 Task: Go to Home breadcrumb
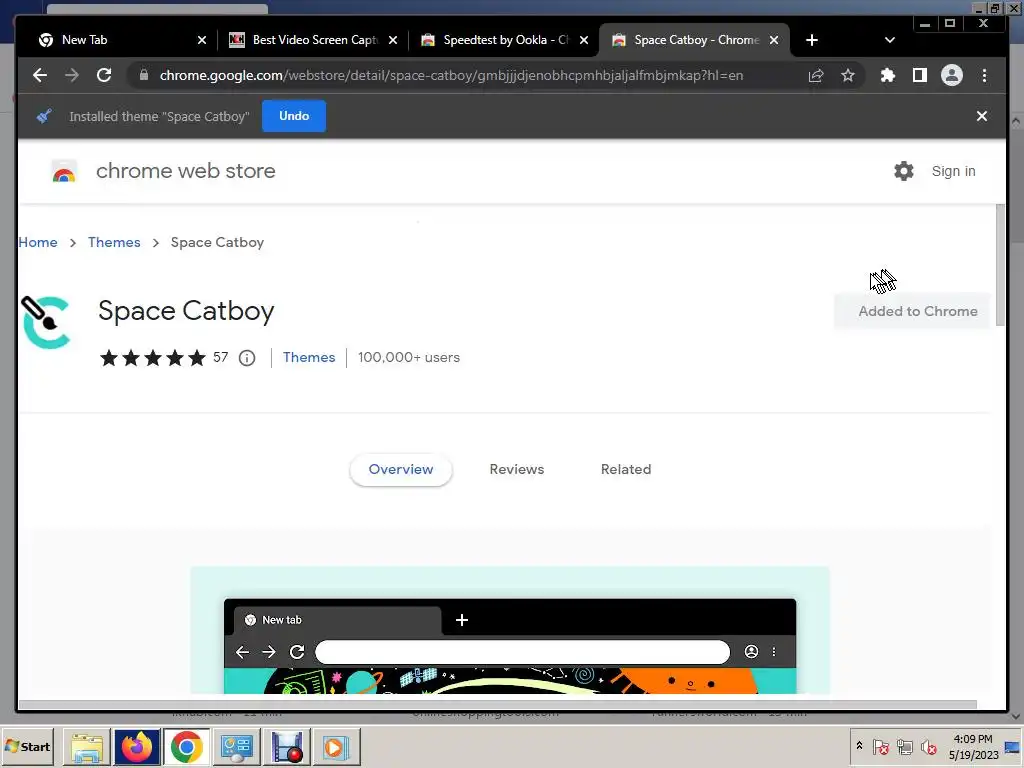click(x=38, y=242)
